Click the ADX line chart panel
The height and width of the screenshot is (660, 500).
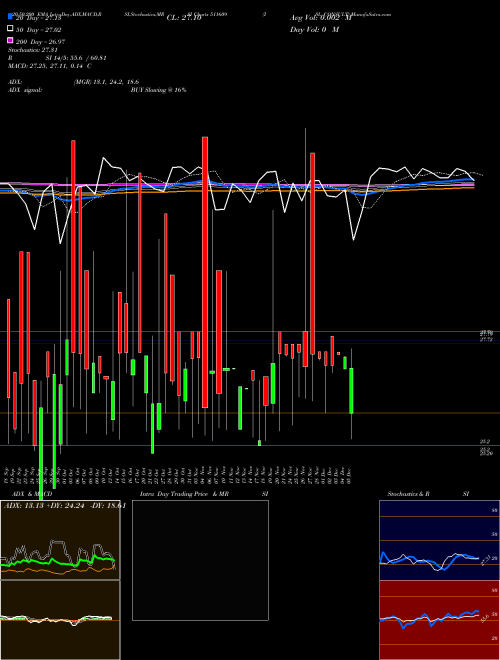pyautogui.click(x=60, y=540)
